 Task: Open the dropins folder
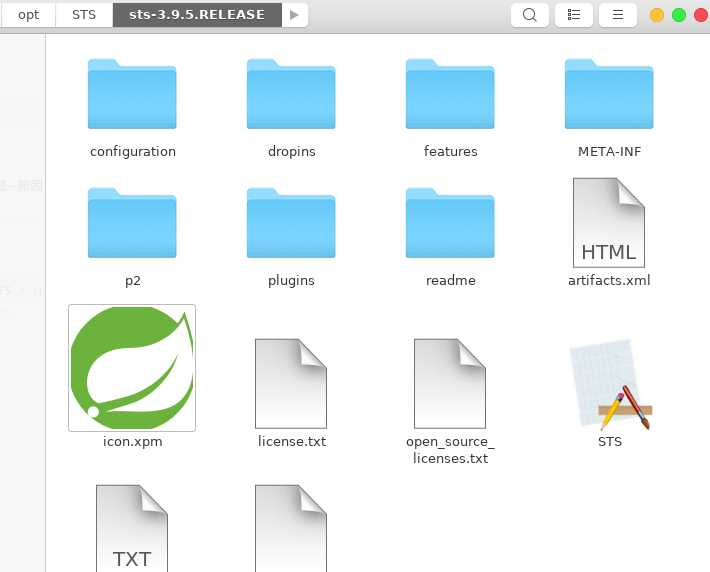pyautogui.click(x=291, y=94)
